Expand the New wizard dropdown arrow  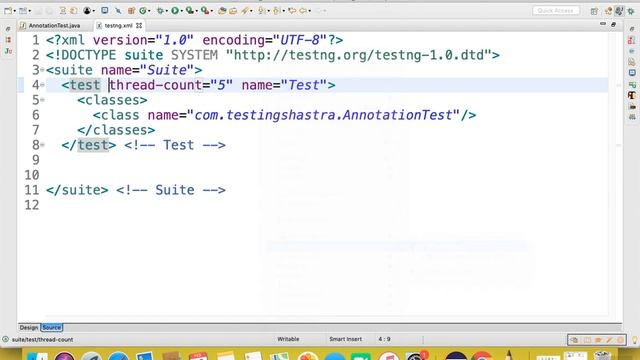(x=14, y=11)
